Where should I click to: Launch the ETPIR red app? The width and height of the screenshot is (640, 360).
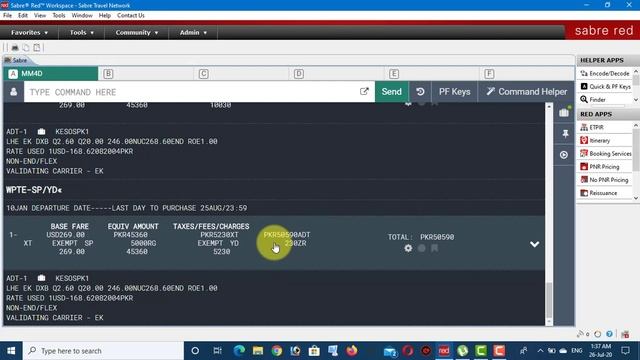coord(592,127)
